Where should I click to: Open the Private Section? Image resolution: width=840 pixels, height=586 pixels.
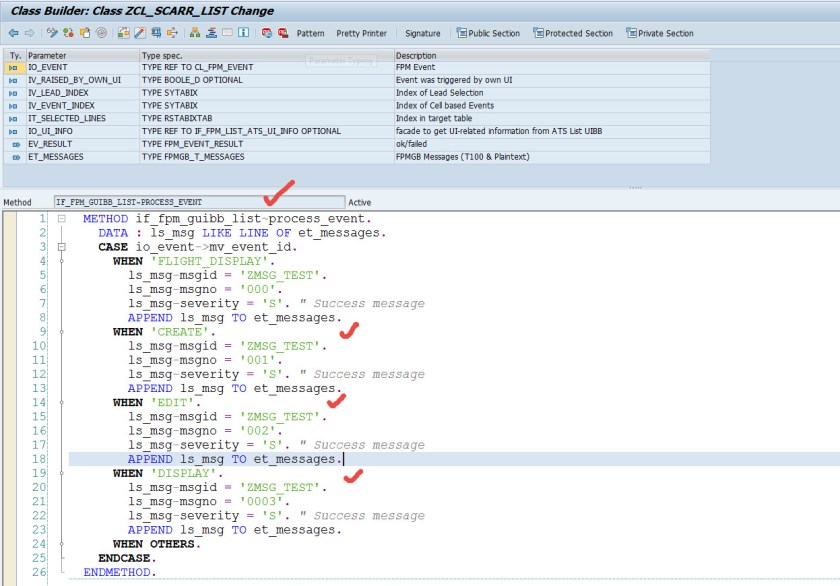659,33
